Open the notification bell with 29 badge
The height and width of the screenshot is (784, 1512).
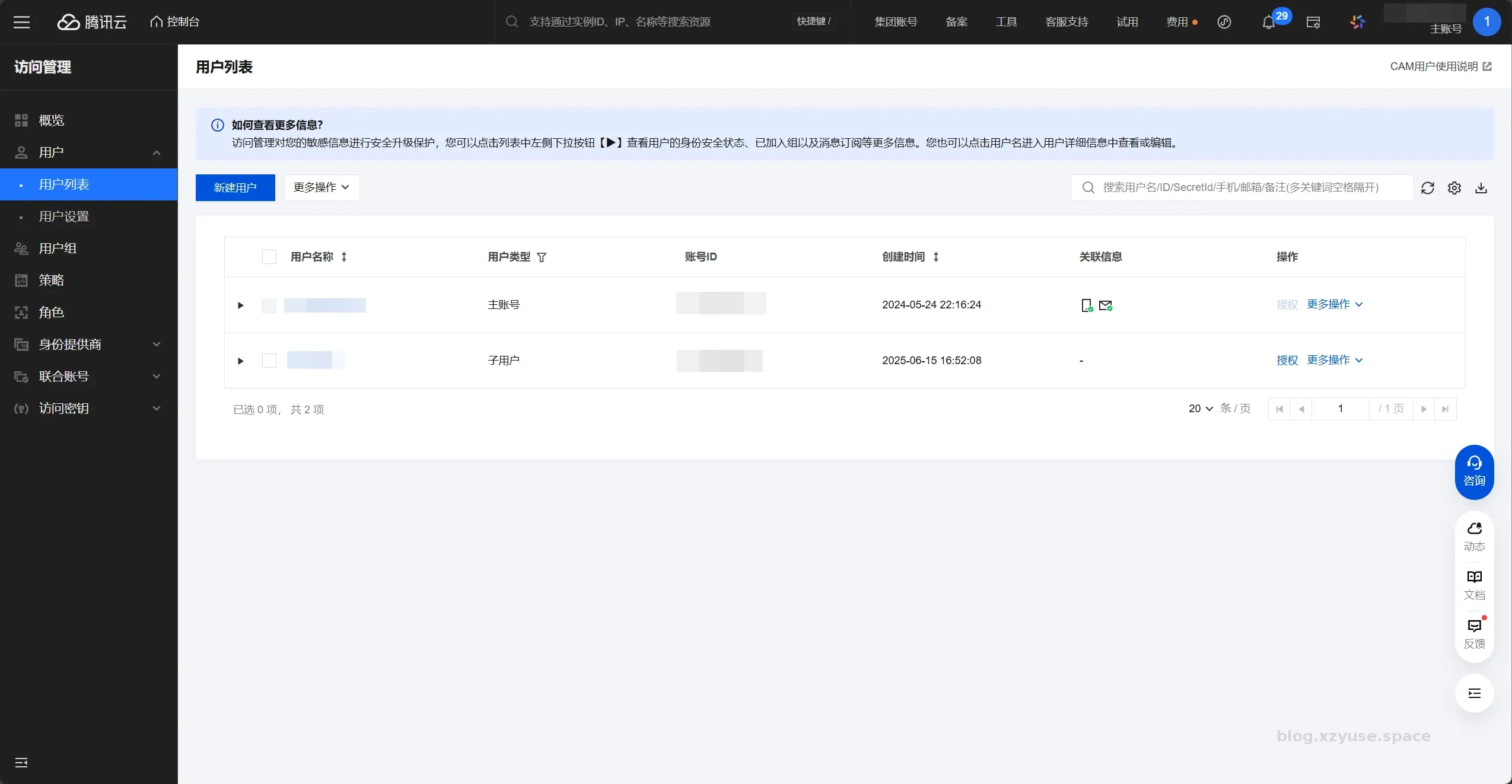(1268, 23)
